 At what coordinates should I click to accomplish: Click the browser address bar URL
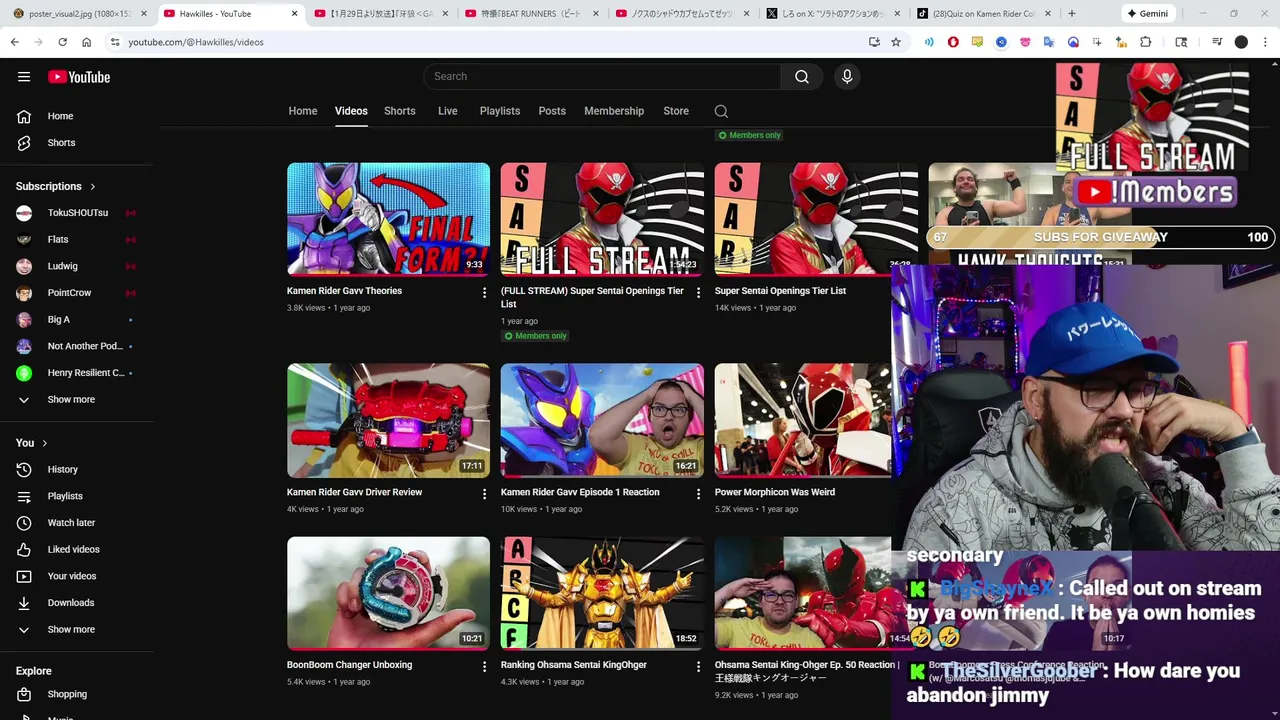pyautogui.click(x=196, y=42)
